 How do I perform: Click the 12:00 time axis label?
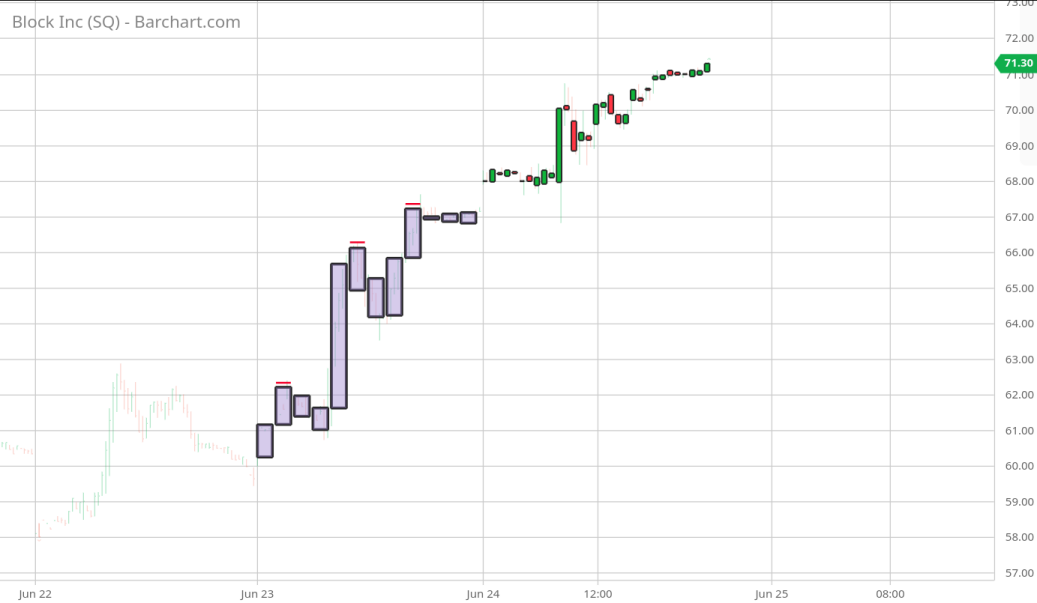(x=597, y=594)
